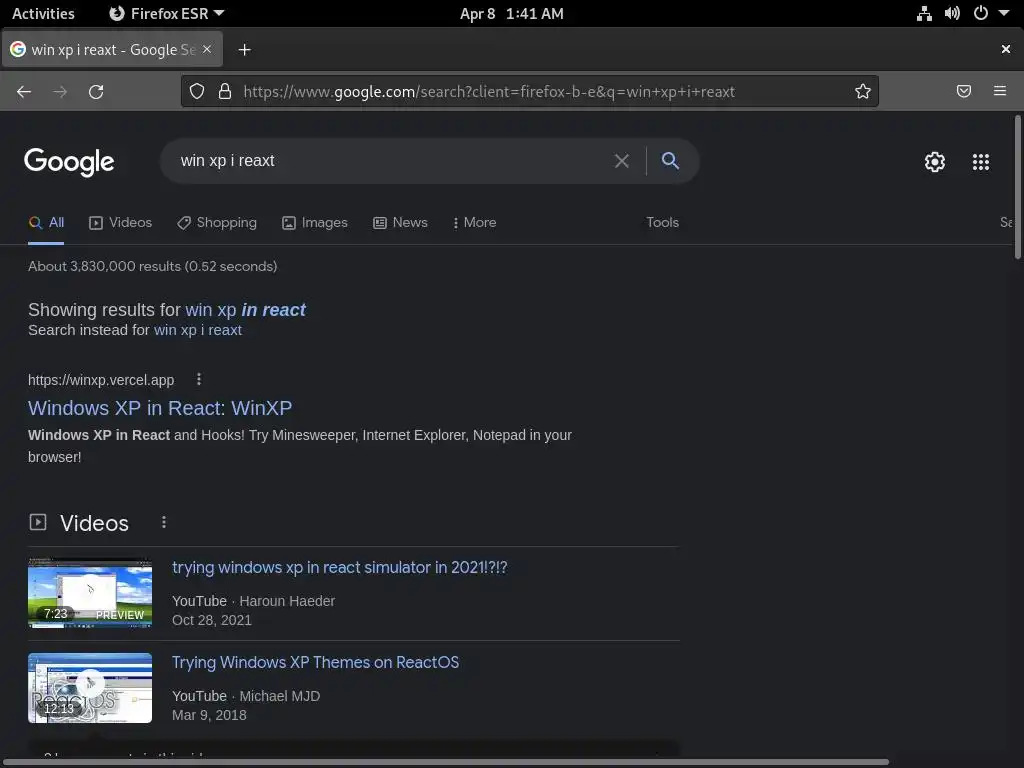Open options for winxp.vercel.app result
The height and width of the screenshot is (768, 1024).
(x=199, y=379)
